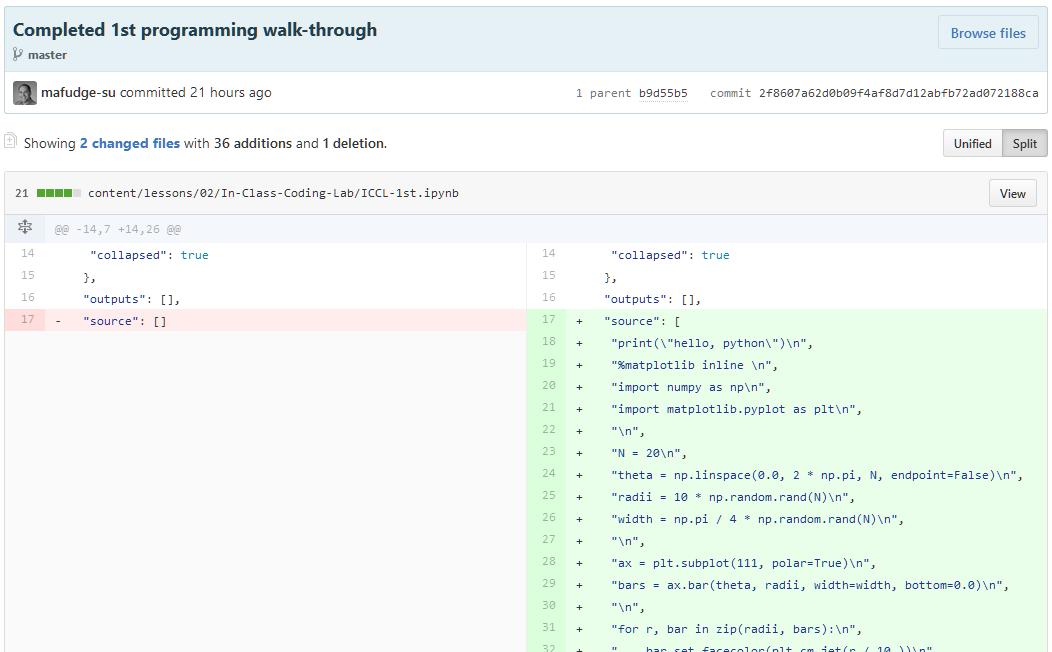Select the Split diff view
Screen dimensions: 1052x652
tap(1024, 143)
